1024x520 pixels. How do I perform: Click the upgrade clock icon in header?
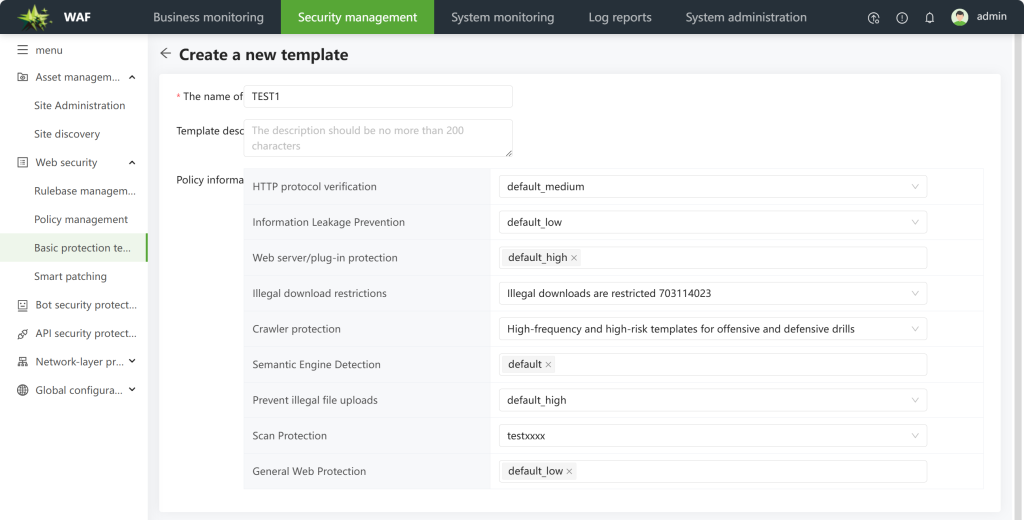coord(874,18)
